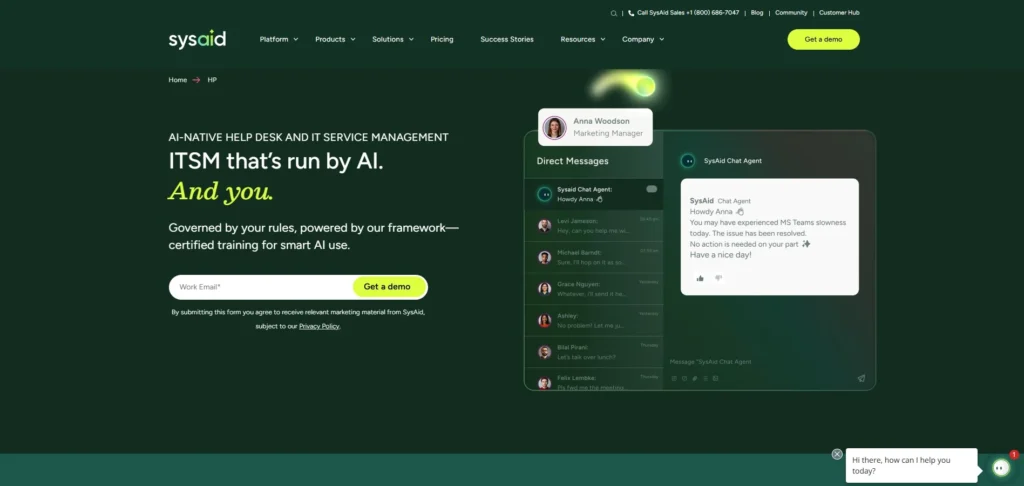Open the Privacy Policy link
This screenshot has height=486, width=1024.
[319, 326]
